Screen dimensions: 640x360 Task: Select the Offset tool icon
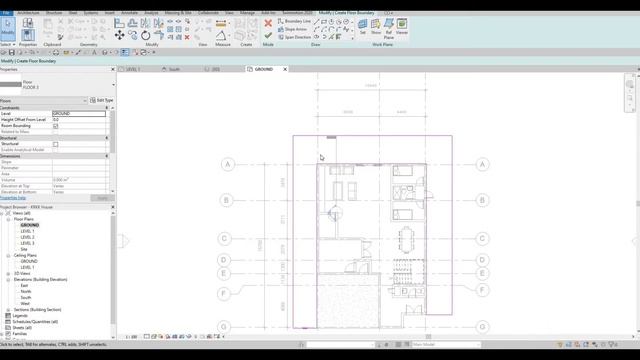pos(132,23)
